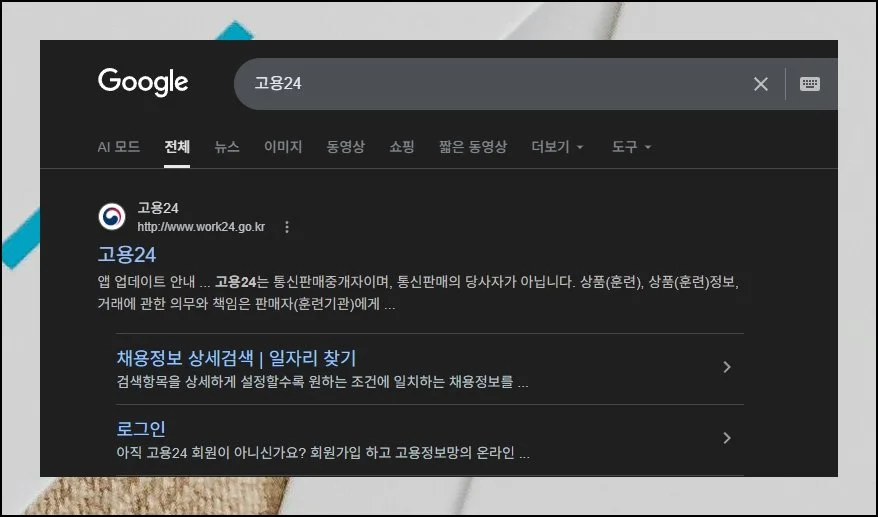Expand the 더보기 dropdown
The image size is (878, 517).
click(x=557, y=147)
